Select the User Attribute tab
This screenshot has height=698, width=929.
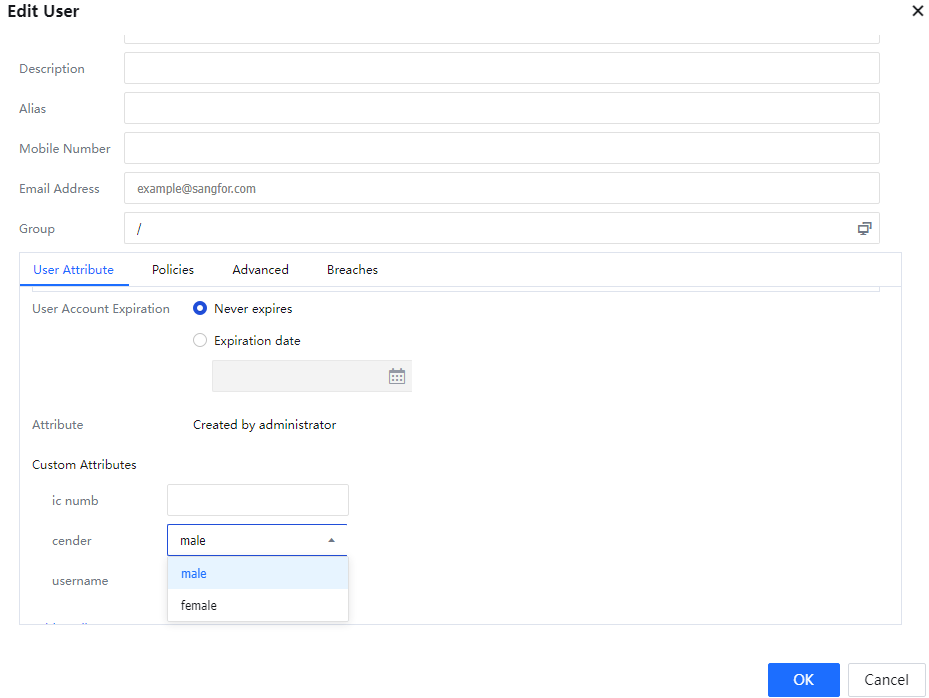point(73,270)
